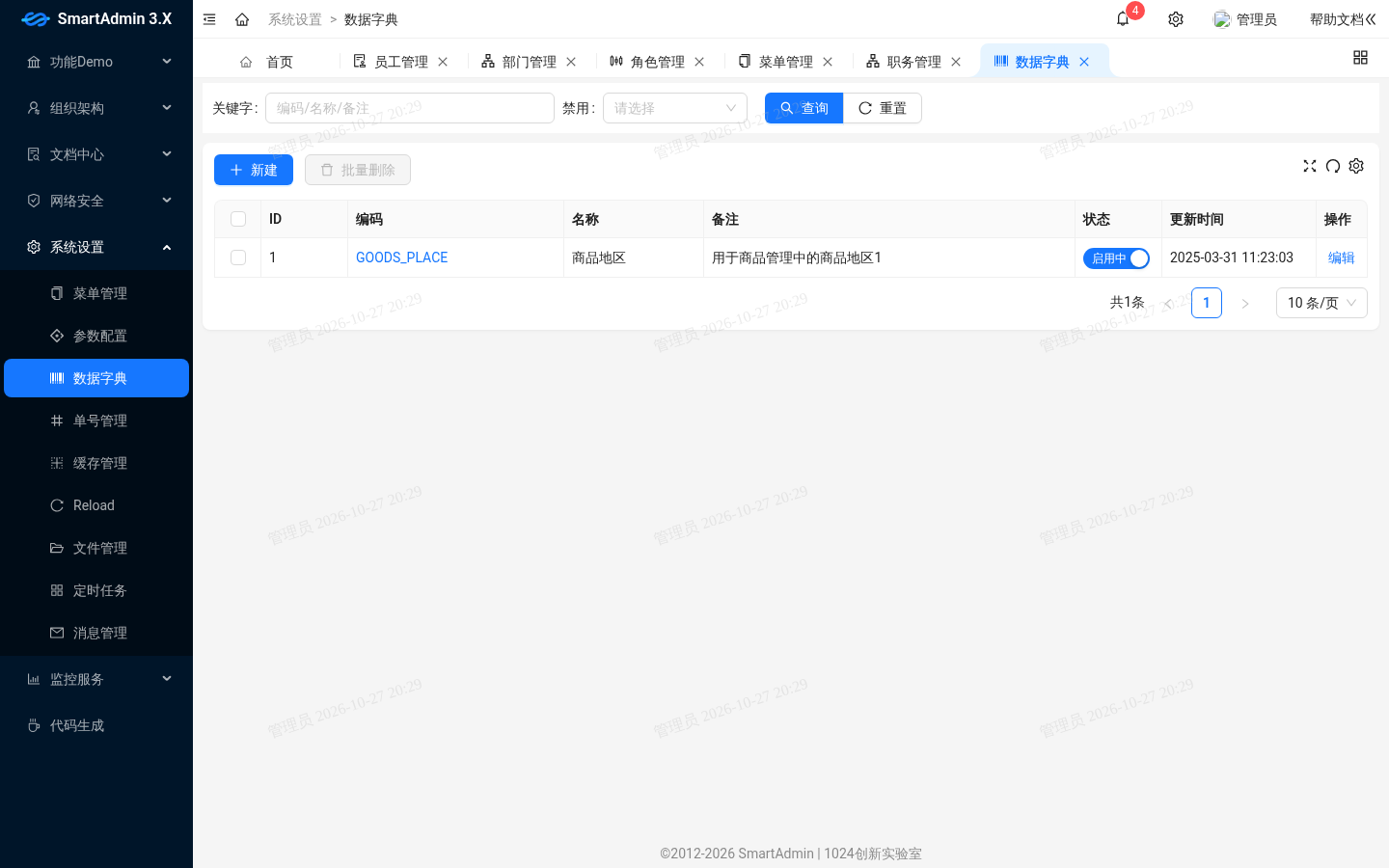Close the 部门管理 tab
1389x868 pixels.
click(x=571, y=62)
